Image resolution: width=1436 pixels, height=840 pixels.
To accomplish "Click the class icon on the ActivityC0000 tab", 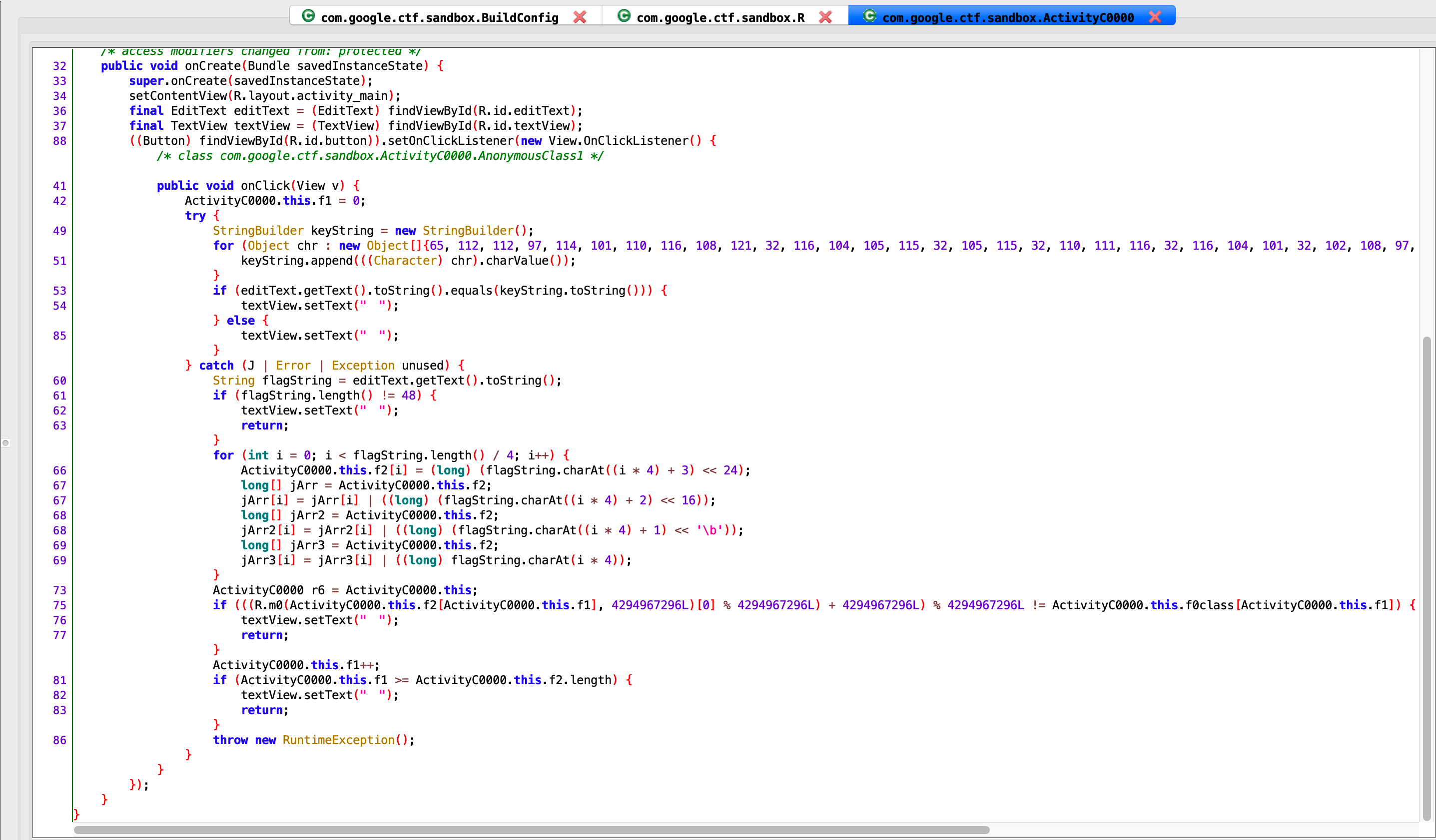I will coord(869,16).
